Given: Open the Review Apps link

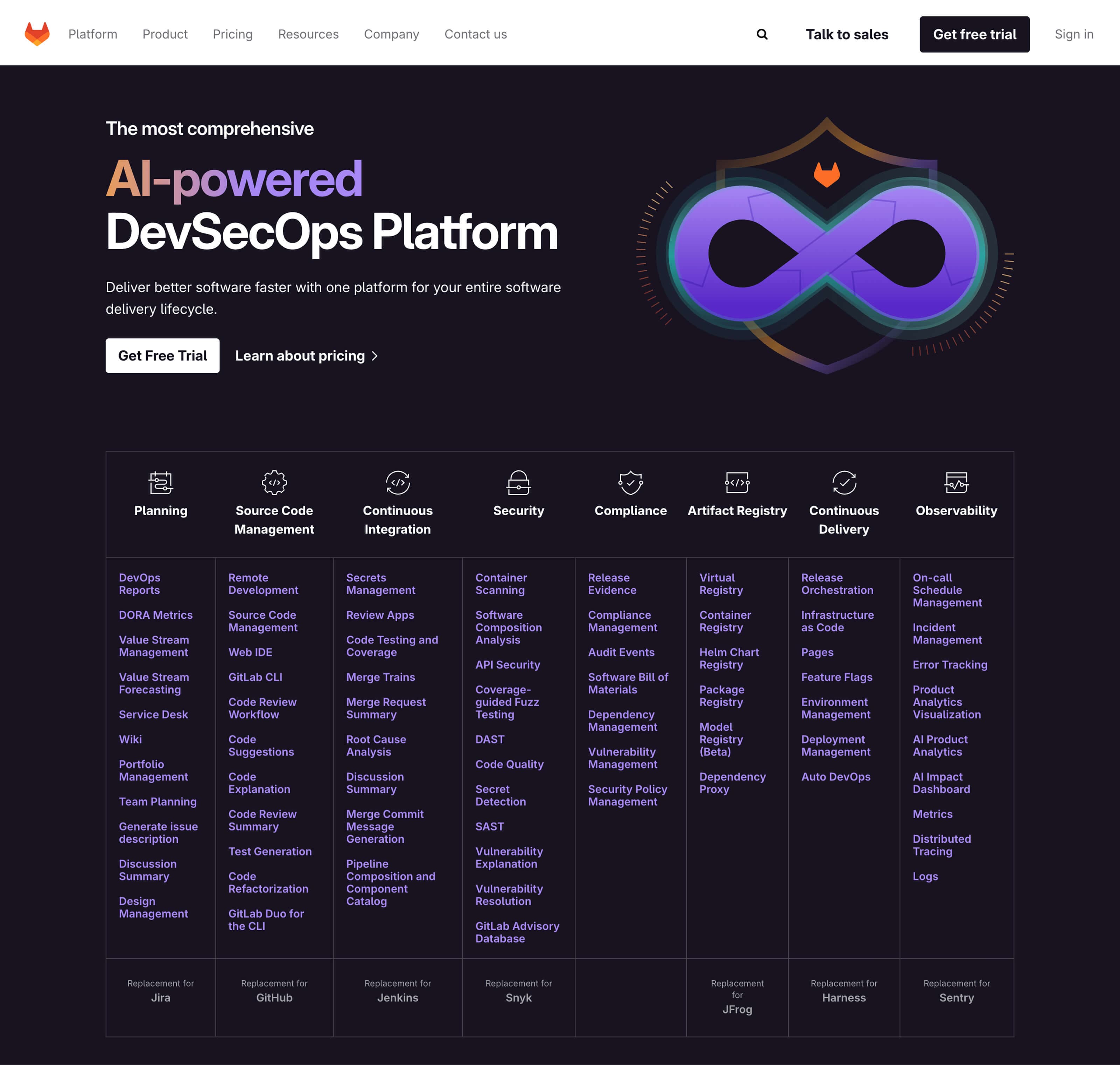Looking at the screenshot, I should (x=380, y=615).
